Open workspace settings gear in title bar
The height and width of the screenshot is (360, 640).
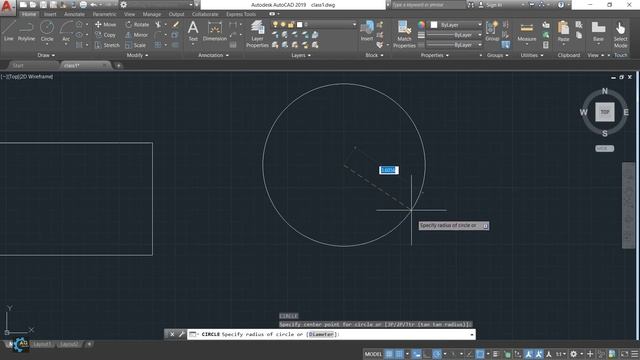point(123,5)
